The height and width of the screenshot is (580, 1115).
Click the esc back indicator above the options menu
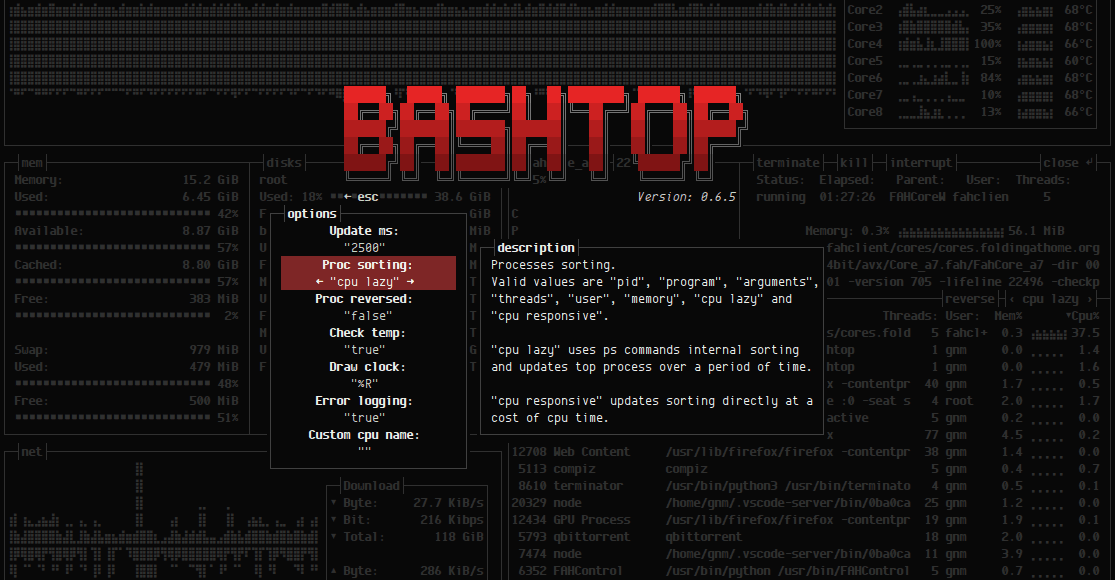point(360,196)
